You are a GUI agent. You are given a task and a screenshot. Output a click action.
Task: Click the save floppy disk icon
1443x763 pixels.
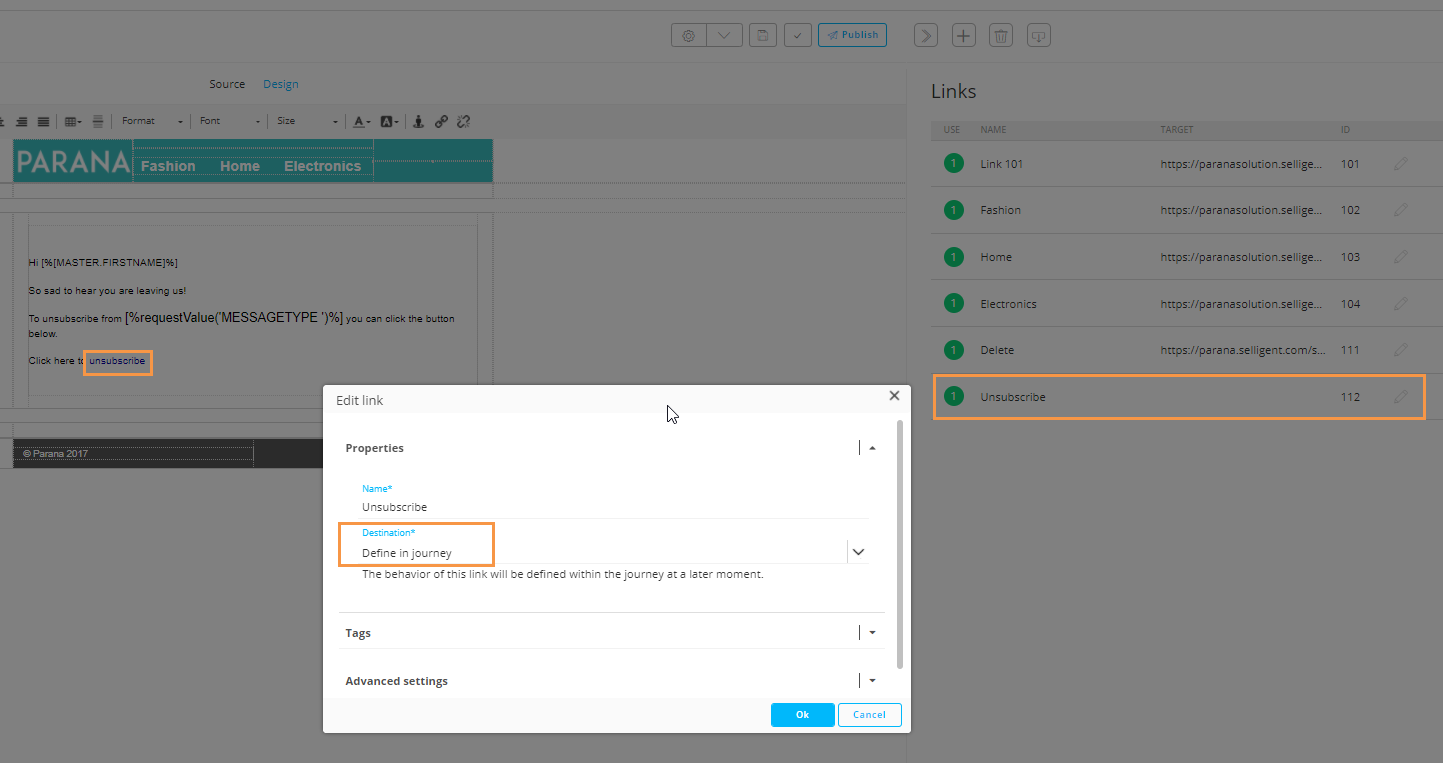click(762, 35)
